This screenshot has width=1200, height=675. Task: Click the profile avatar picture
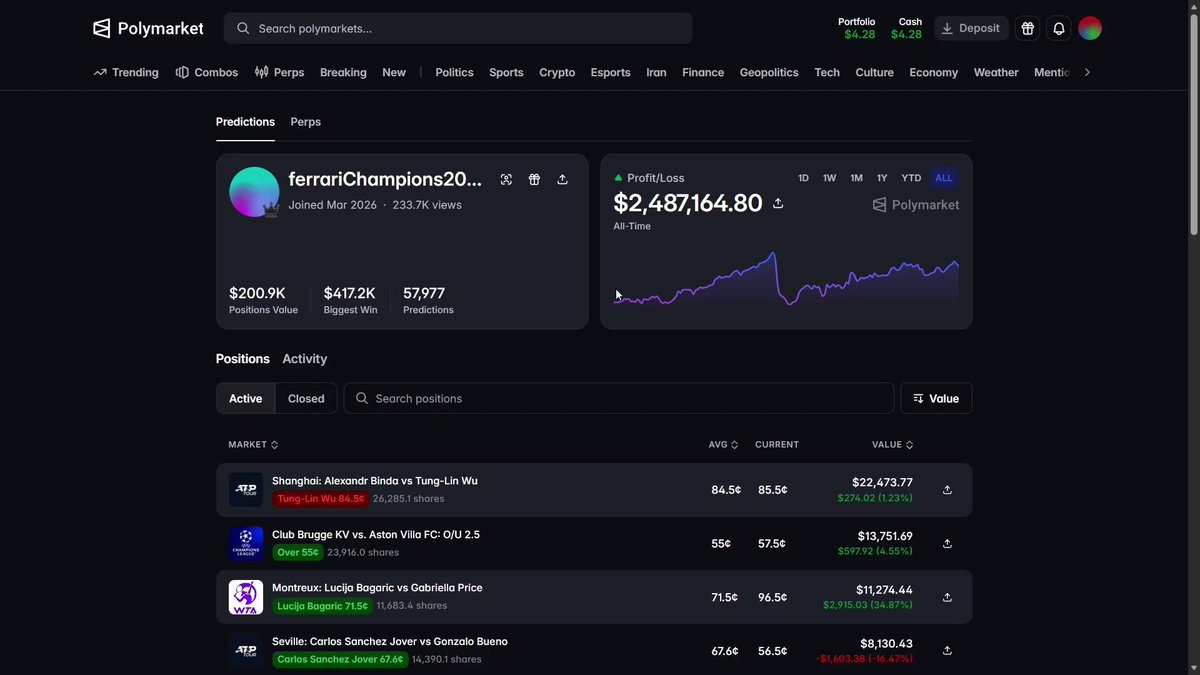point(254,192)
